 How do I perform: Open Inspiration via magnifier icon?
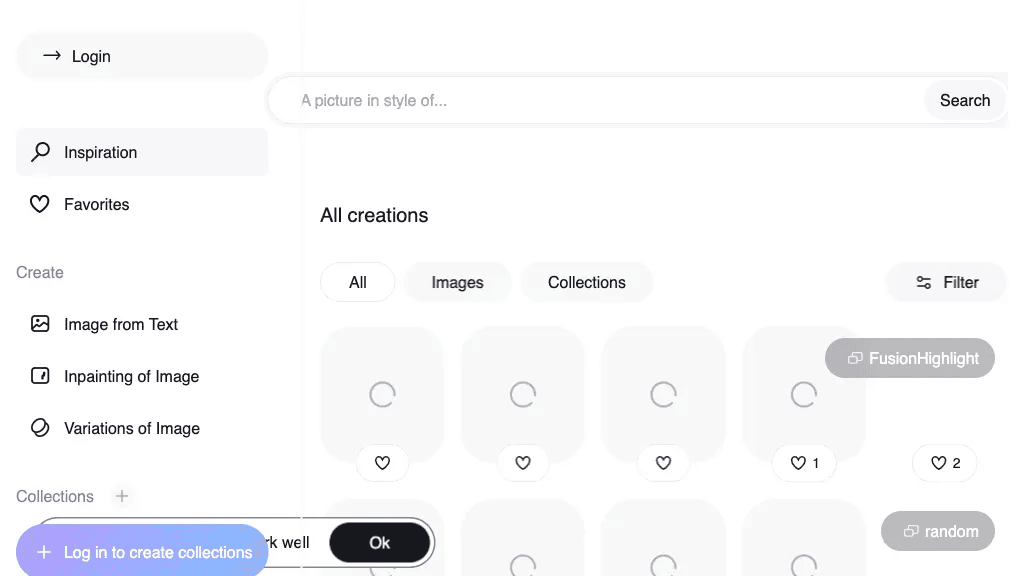pos(40,152)
